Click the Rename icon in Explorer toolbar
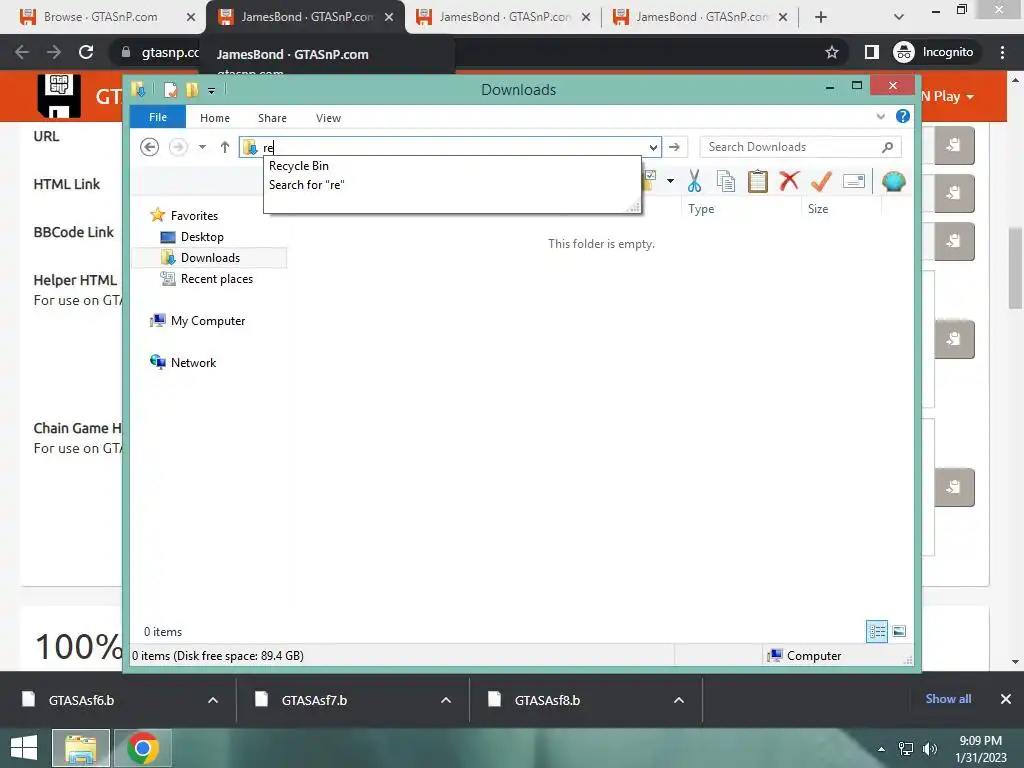Image resolution: width=1024 pixels, height=768 pixels. pos(854,181)
